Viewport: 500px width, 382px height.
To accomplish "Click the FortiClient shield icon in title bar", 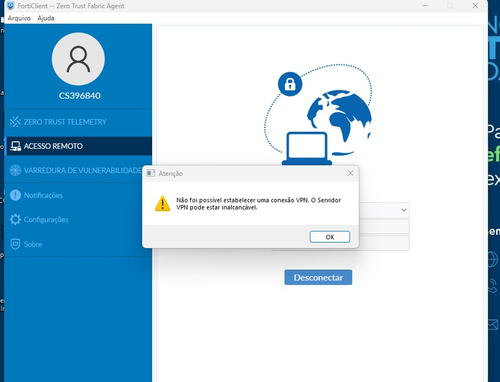I will point(11,6).
